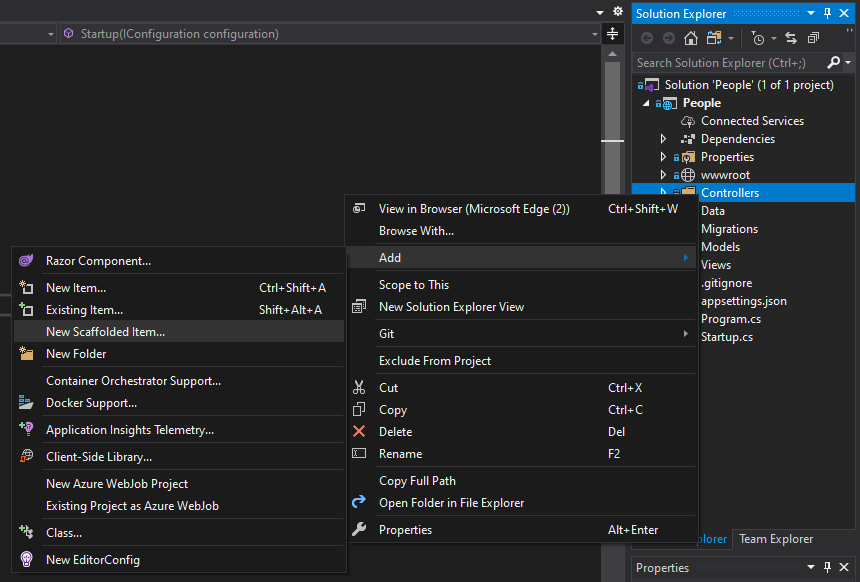860x582 pixels.
Task: Select Startup.cs in the solution tree
Action: 727,337
